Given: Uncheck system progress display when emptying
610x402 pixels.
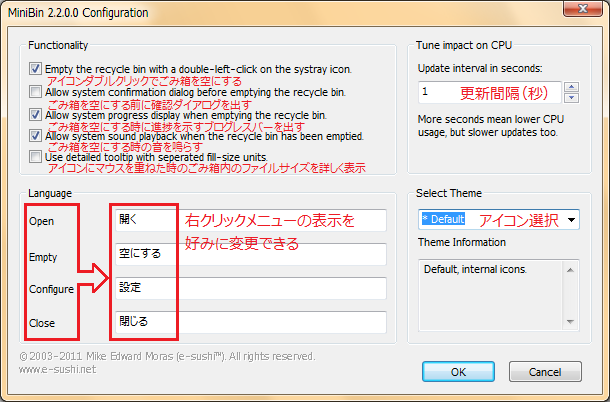Looking at the screenshot, I should pos(35,114).
